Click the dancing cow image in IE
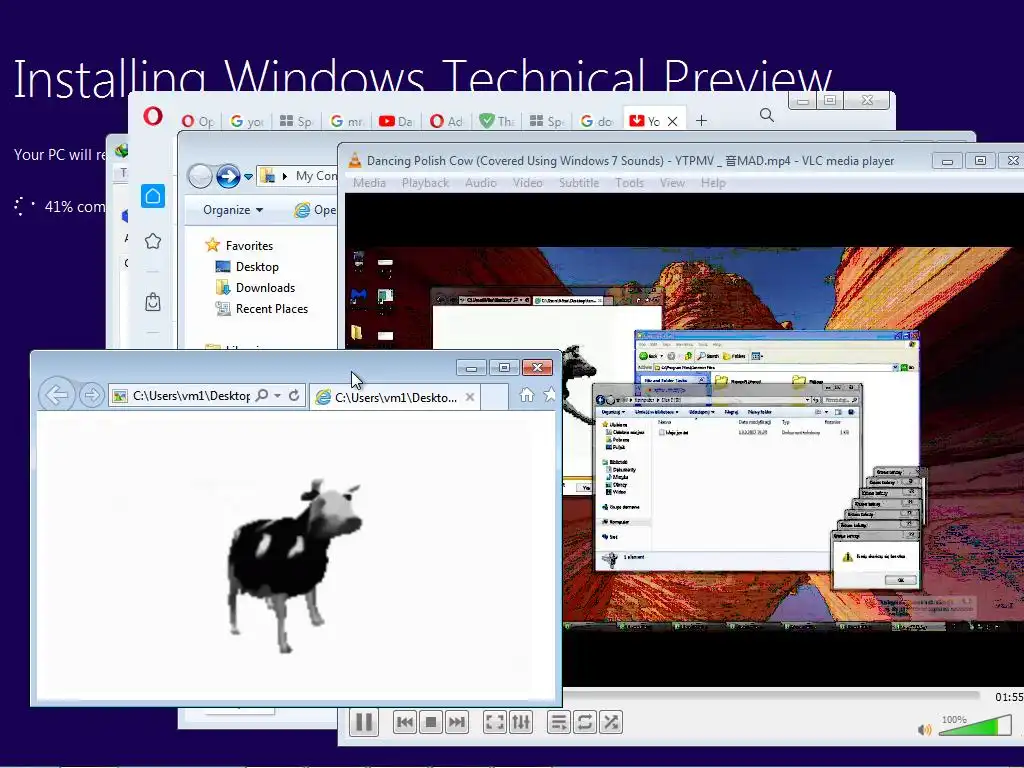The width and height of the screenshot is (1024, 768). [294, 565]
